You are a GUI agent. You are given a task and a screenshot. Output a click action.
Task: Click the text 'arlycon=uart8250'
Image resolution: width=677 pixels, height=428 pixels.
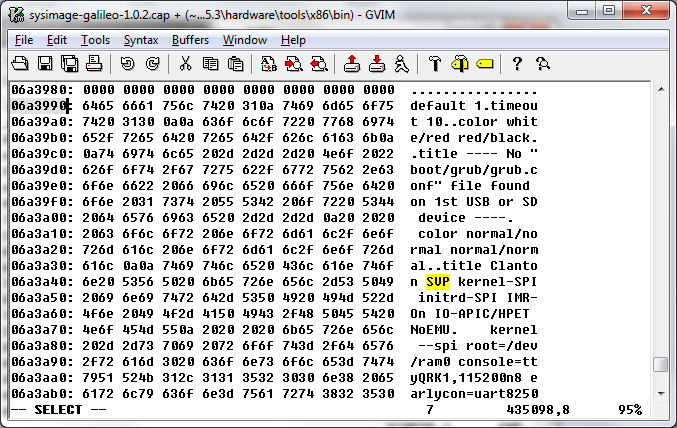pyautogui.click(x=474, y=393)
